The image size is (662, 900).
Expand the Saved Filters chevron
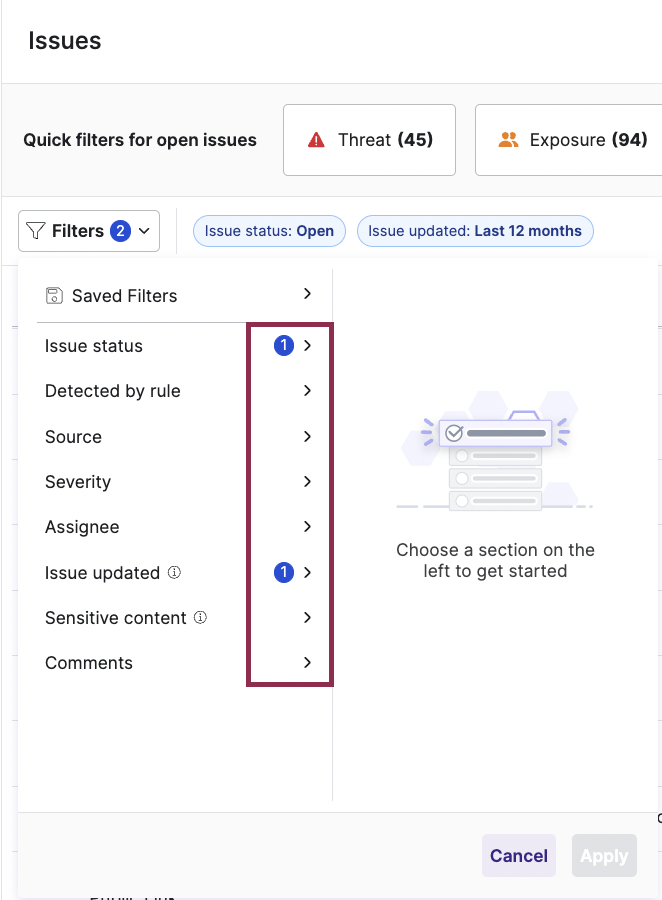click(308, 294)
